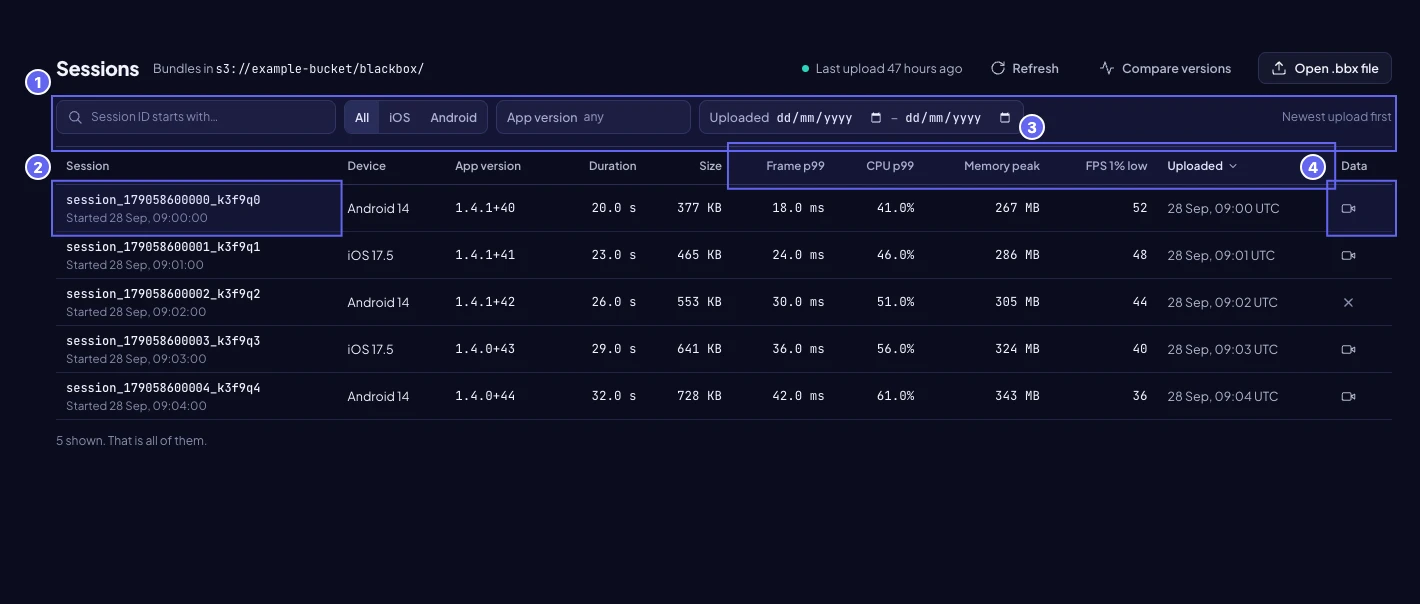
Task: Click the s3://example-bucket/blackbox/ path text
Action: [x=320, y=69]
